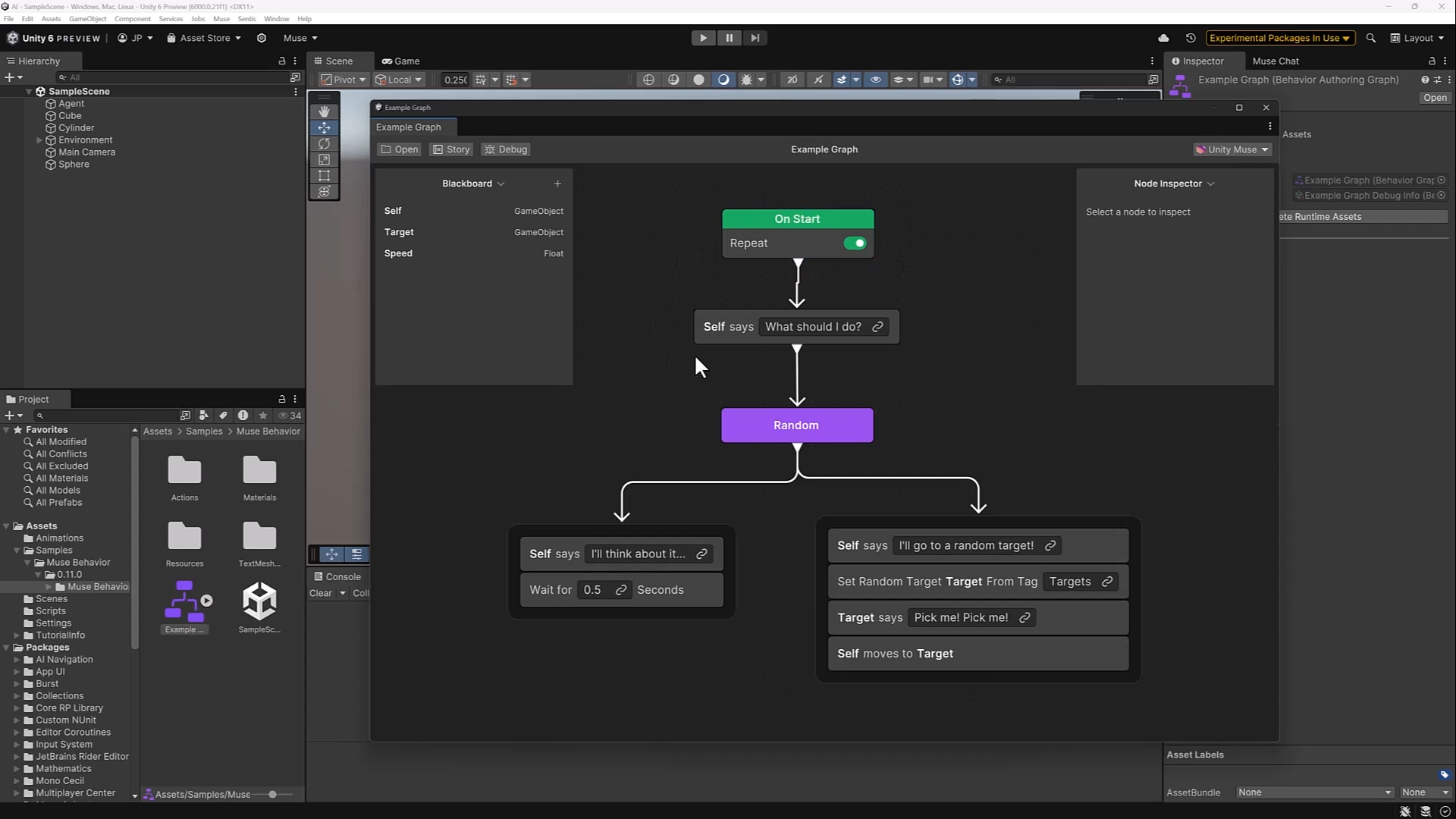The image size is (1456, 819).
Task: Toggle the Repeat switch on the On Start node
Action: 855,243
